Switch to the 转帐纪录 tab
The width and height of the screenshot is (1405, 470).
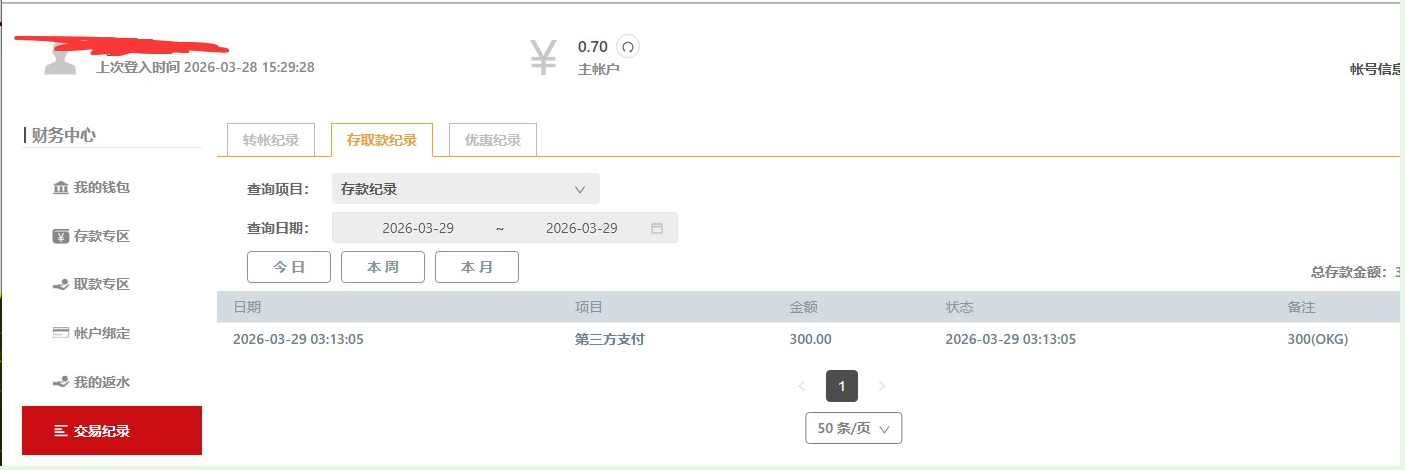(271, 140)
